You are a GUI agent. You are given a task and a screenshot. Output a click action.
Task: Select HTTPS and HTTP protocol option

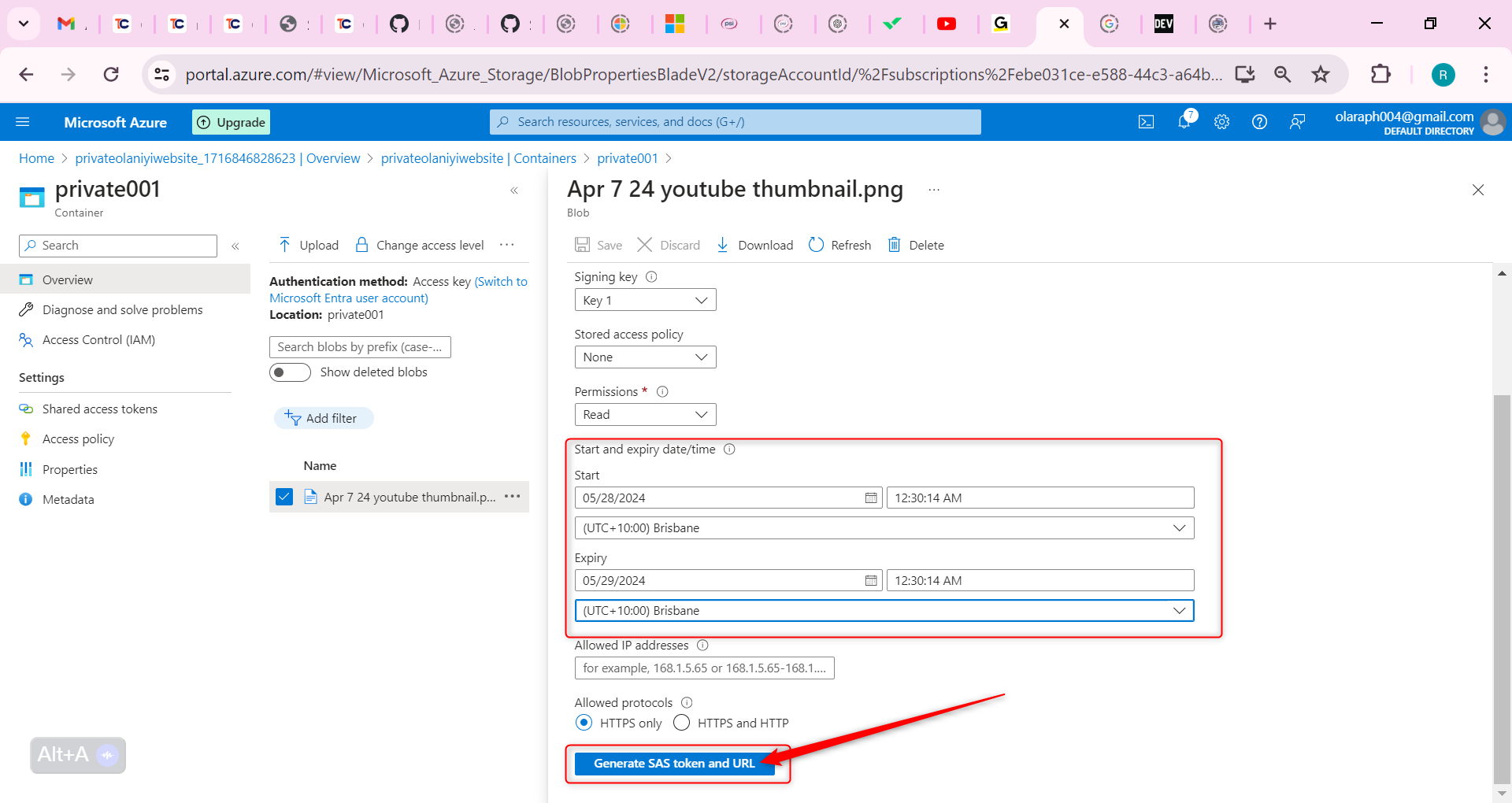(682, 723)
